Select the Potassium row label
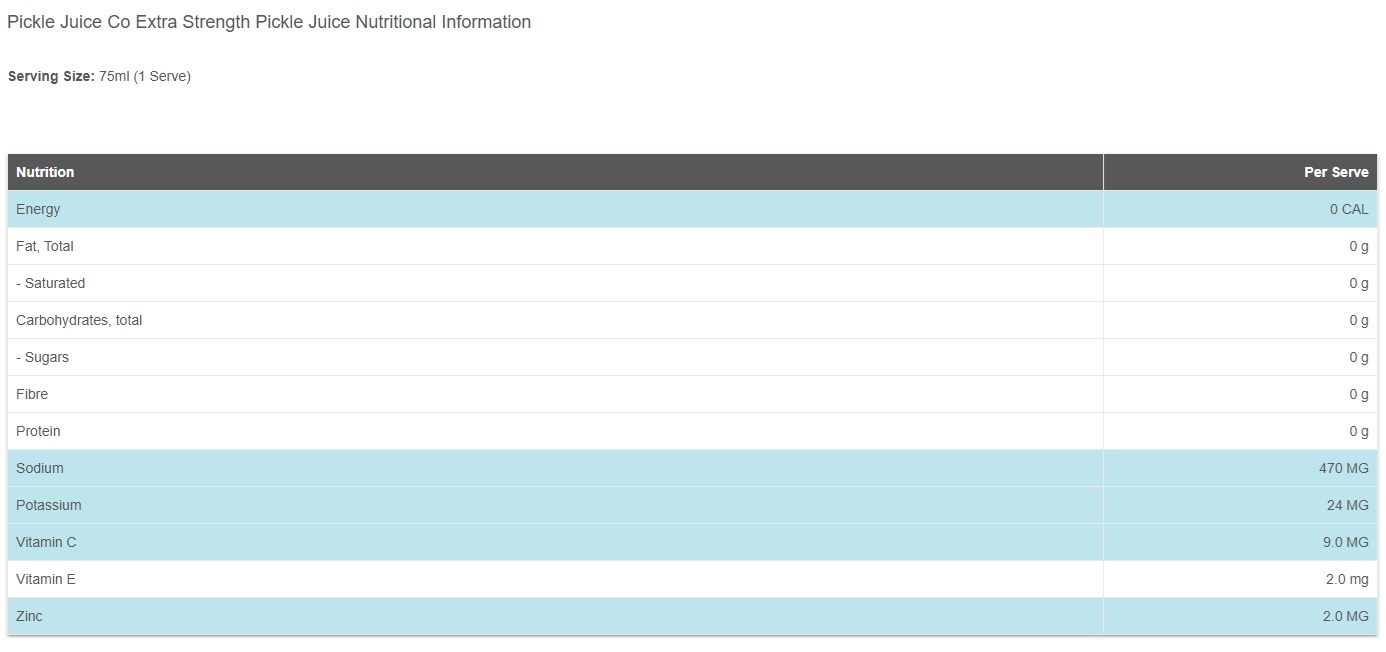The width and height of the screenshot is (1386, 652). click(49, 505)
